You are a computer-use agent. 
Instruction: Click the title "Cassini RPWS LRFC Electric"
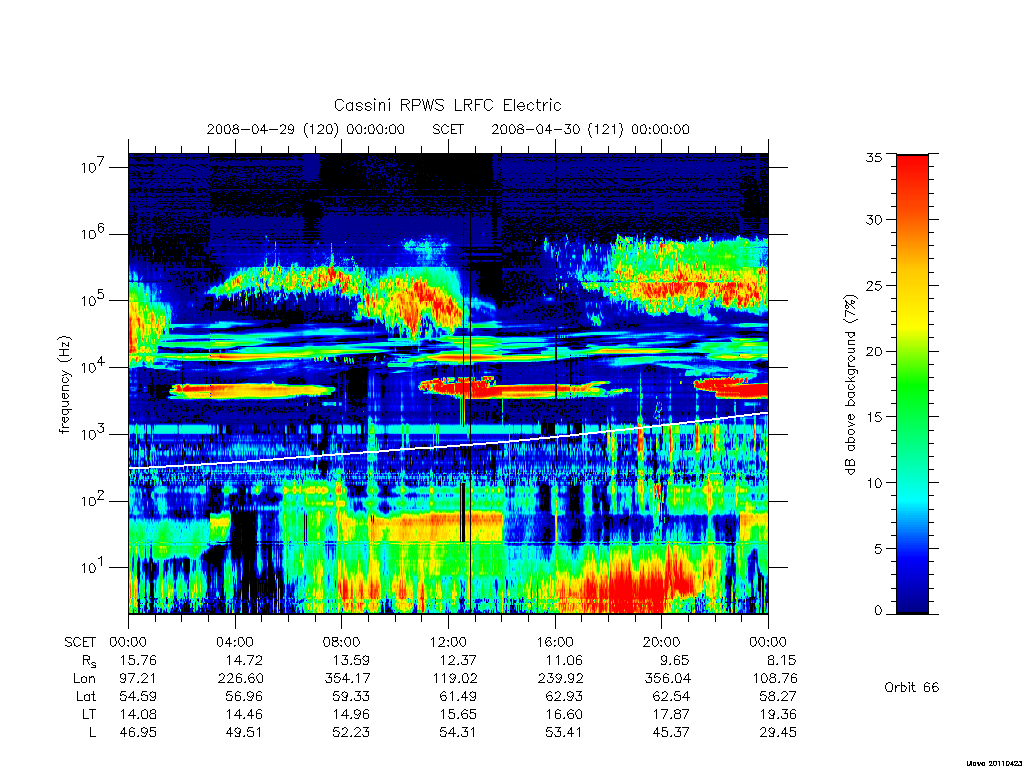(447, 105)
